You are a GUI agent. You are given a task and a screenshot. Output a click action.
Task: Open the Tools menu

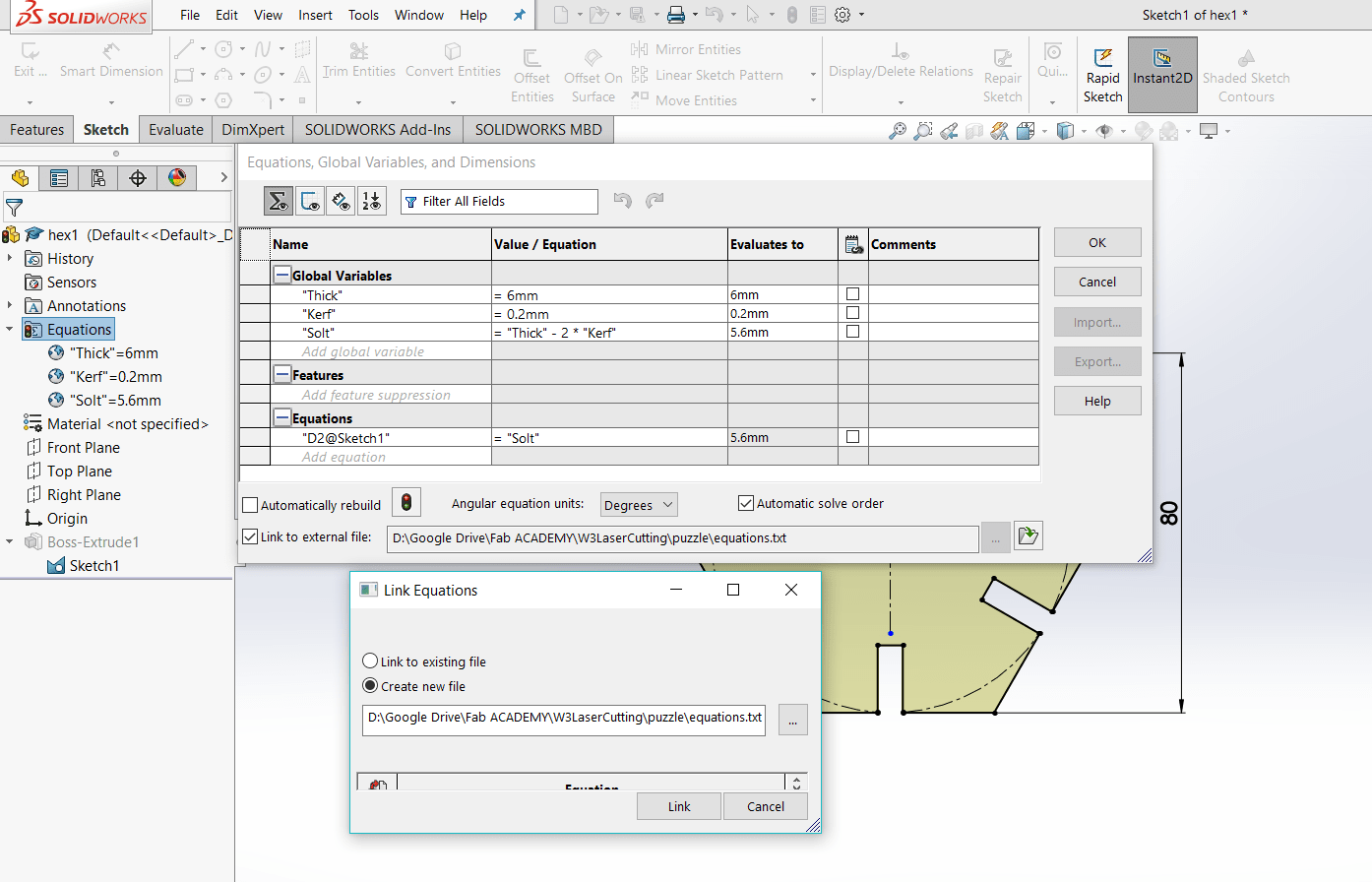pyautogui.click(x=363, y=15)
